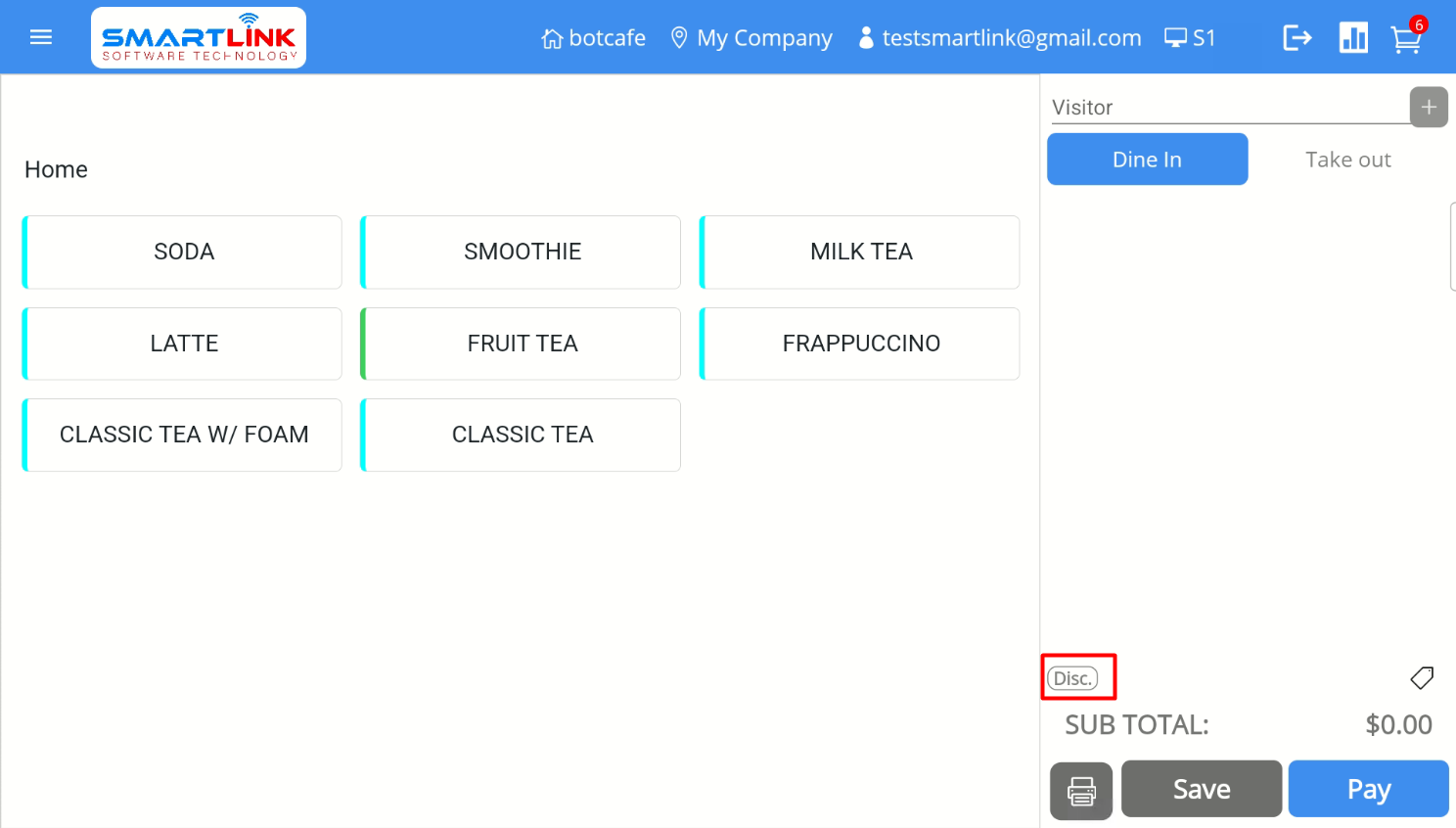Viewport: 1456px width, 828px height.
Task: Click the SmartLink logo
Action: tap(199, 38)
